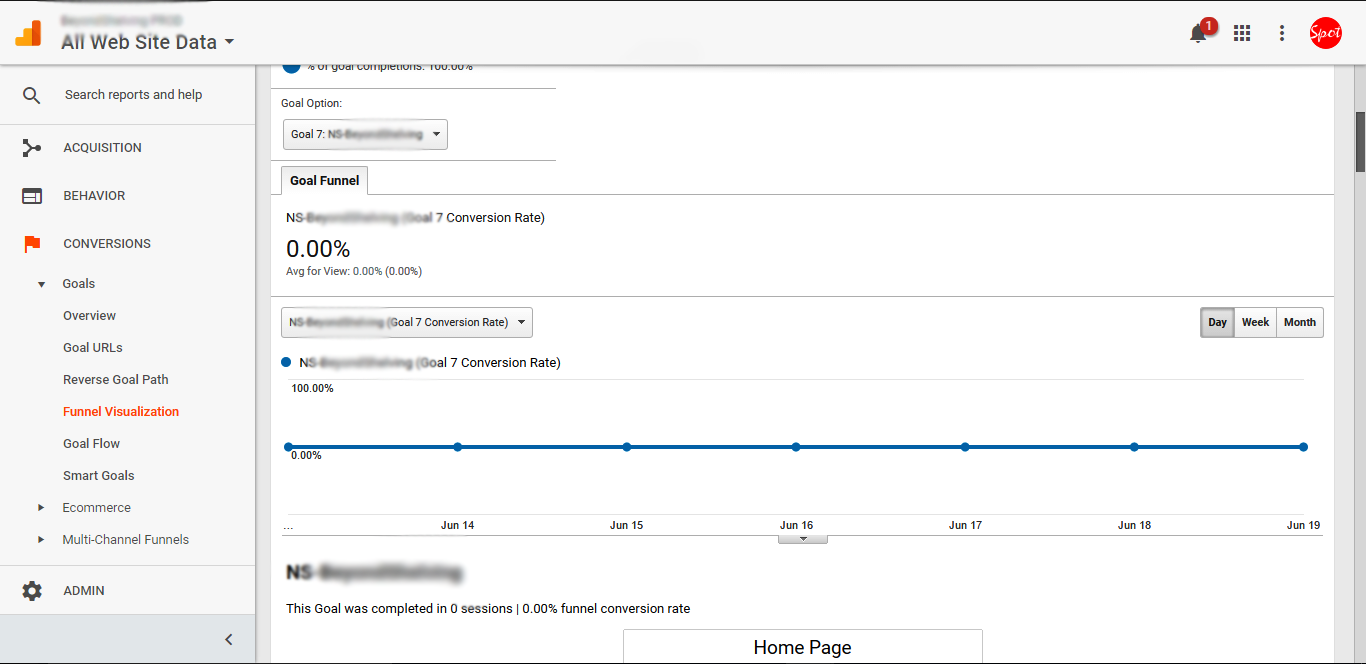
Task: Open the notifications bell
Action: [1198, 34]
